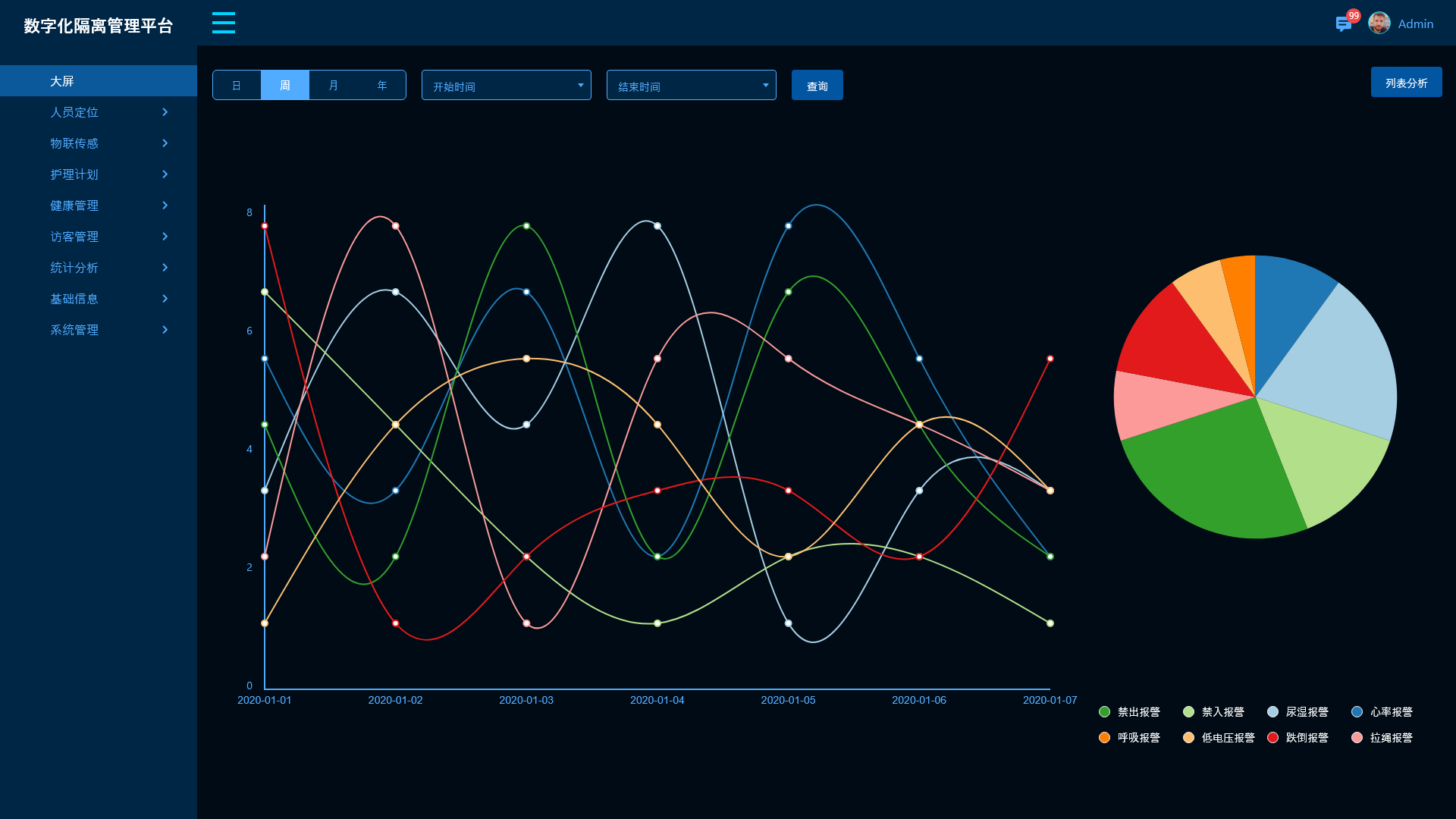This screenshot has width=1456, height=819.
Task: Expand 物联传感 via its chevron arrow
Action: (165, 143)
